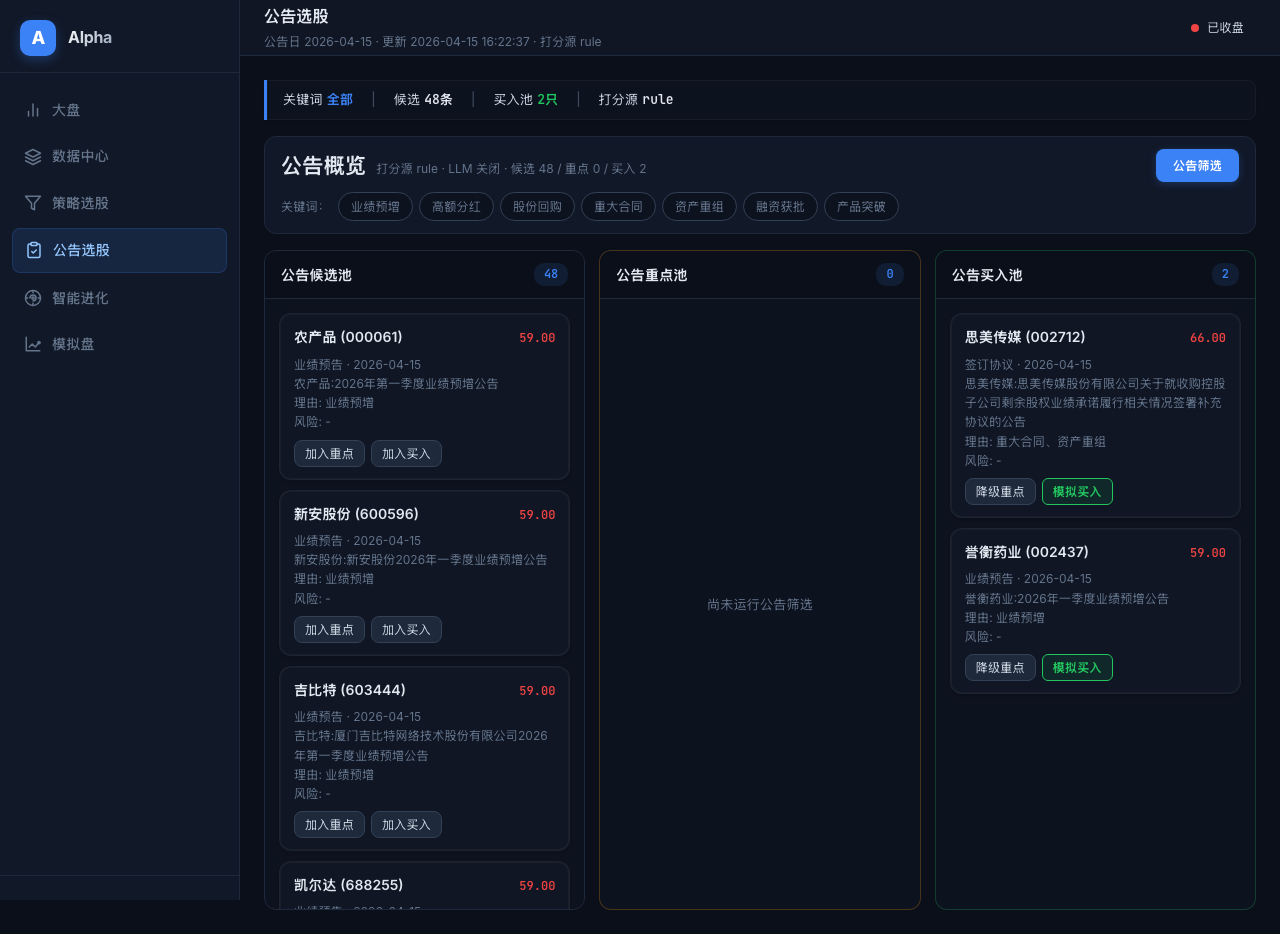Click 模拟买入 on 誉衡药业 card

(1077, 667)
